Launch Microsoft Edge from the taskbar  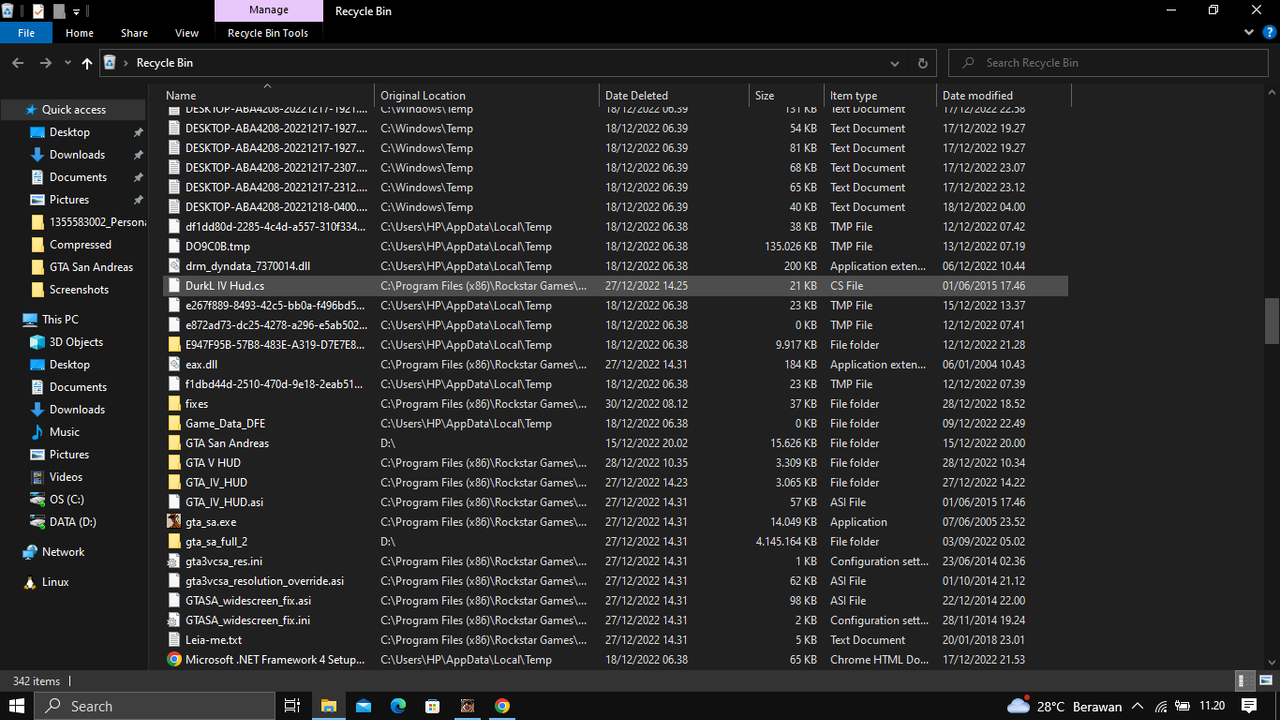(398, 706)
